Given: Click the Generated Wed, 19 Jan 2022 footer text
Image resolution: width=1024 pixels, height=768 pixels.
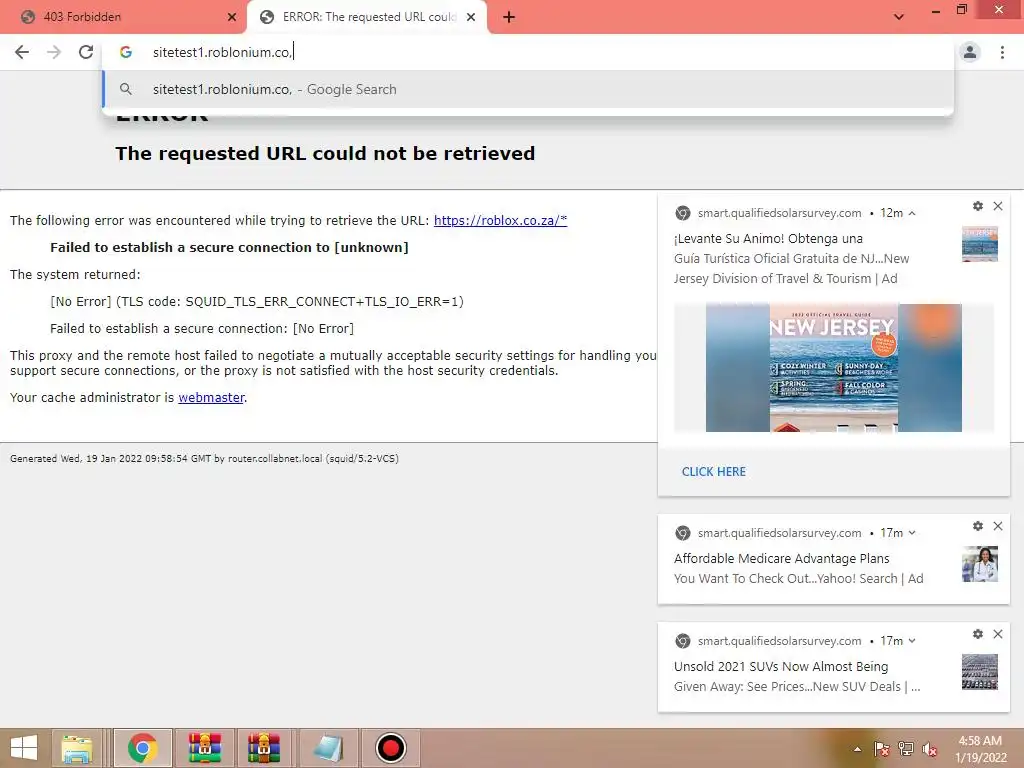Looking at the screenshot, I should 204,458.
